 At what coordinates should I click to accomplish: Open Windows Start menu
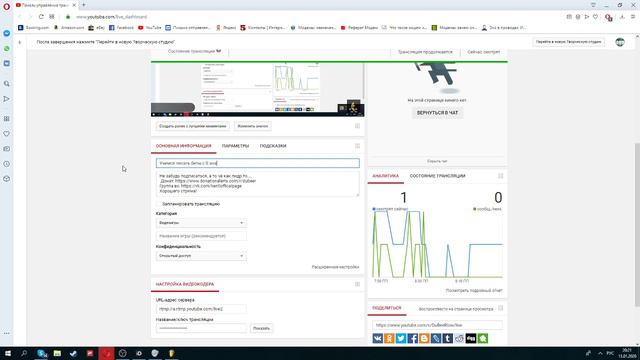point(7,353)
